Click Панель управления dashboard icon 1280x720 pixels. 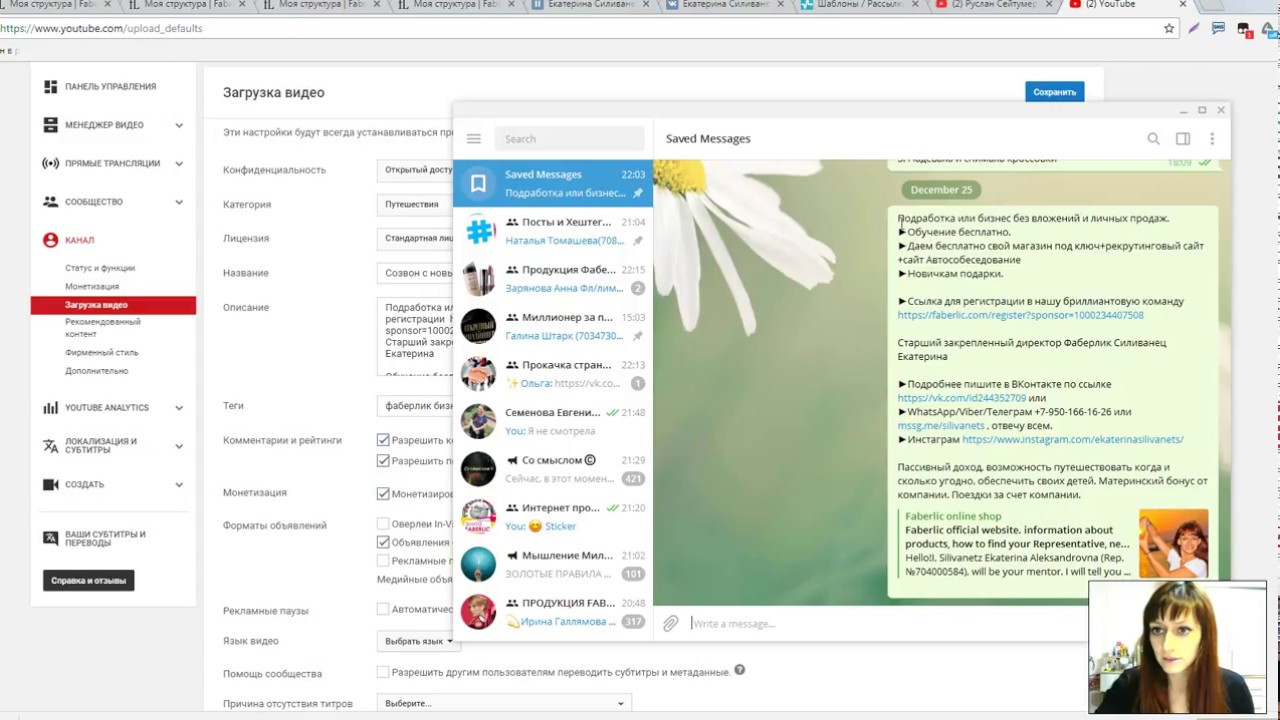tap(50, 87)
